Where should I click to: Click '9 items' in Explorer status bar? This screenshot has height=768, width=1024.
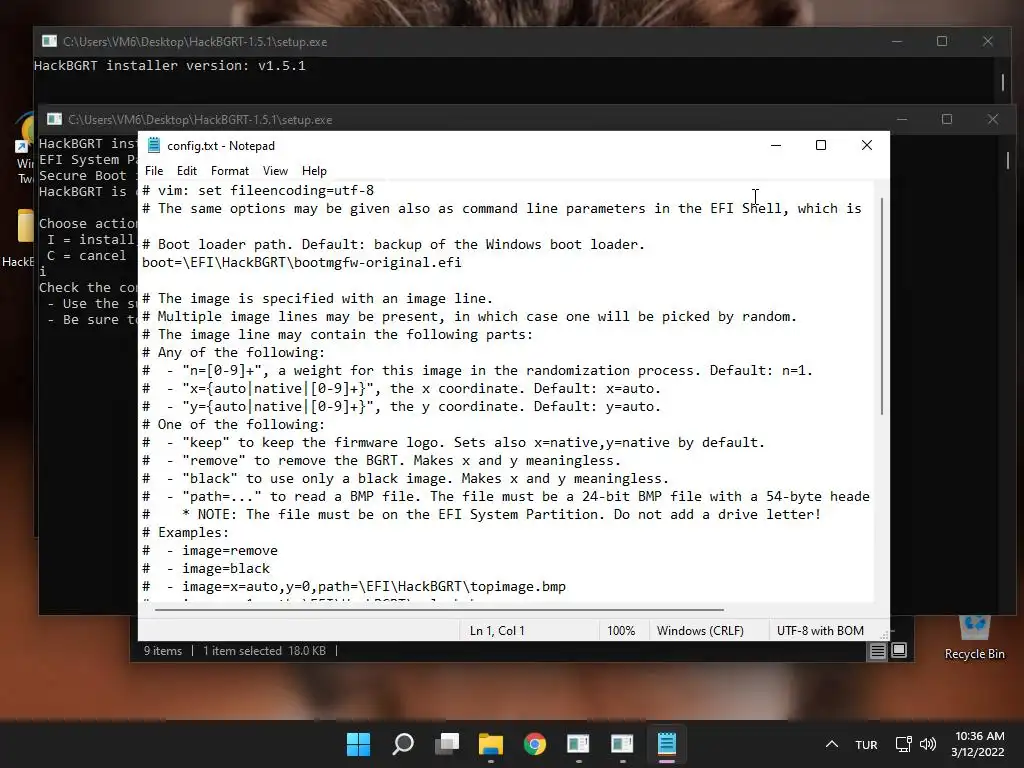163,650
